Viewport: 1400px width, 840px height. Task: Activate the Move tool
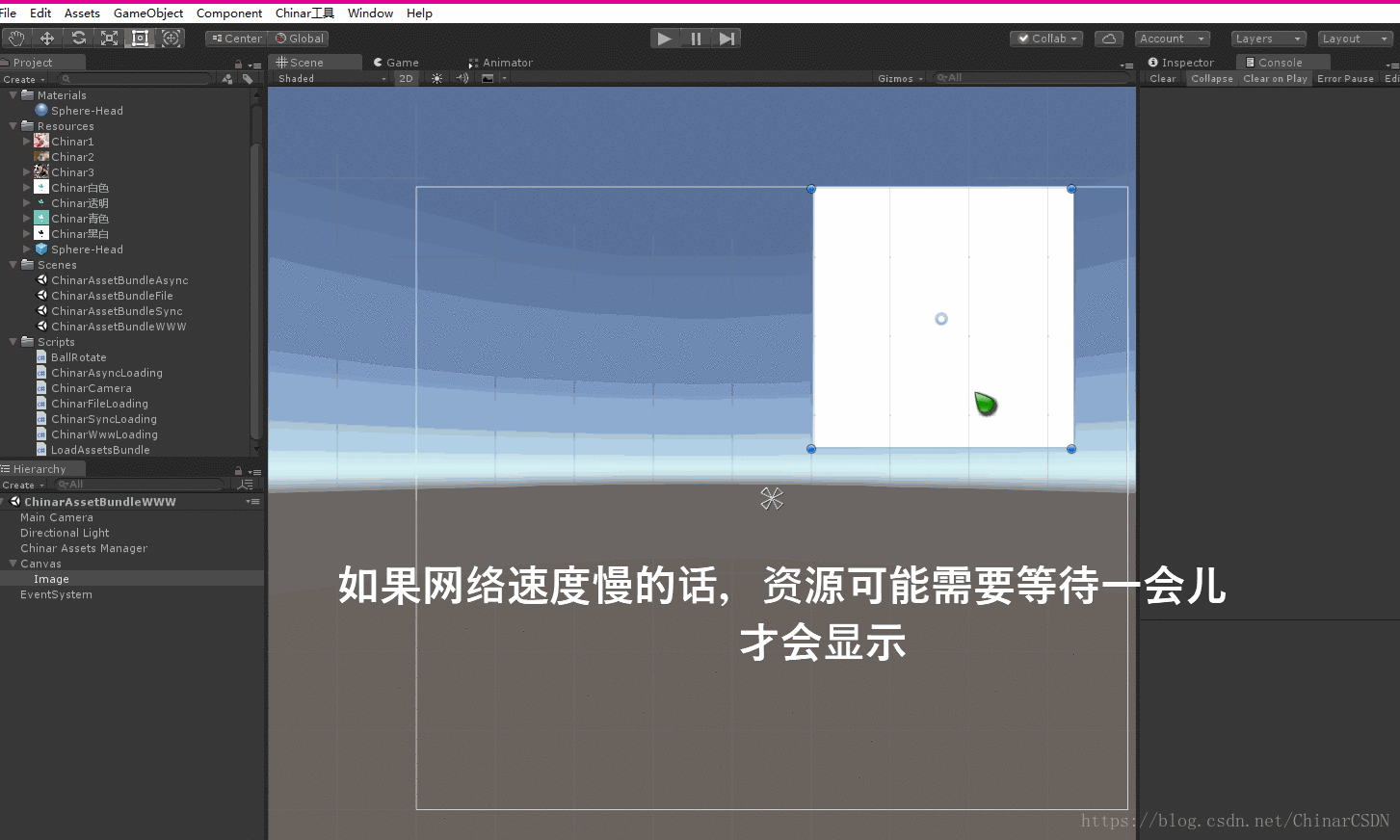(x=46, y=38)
